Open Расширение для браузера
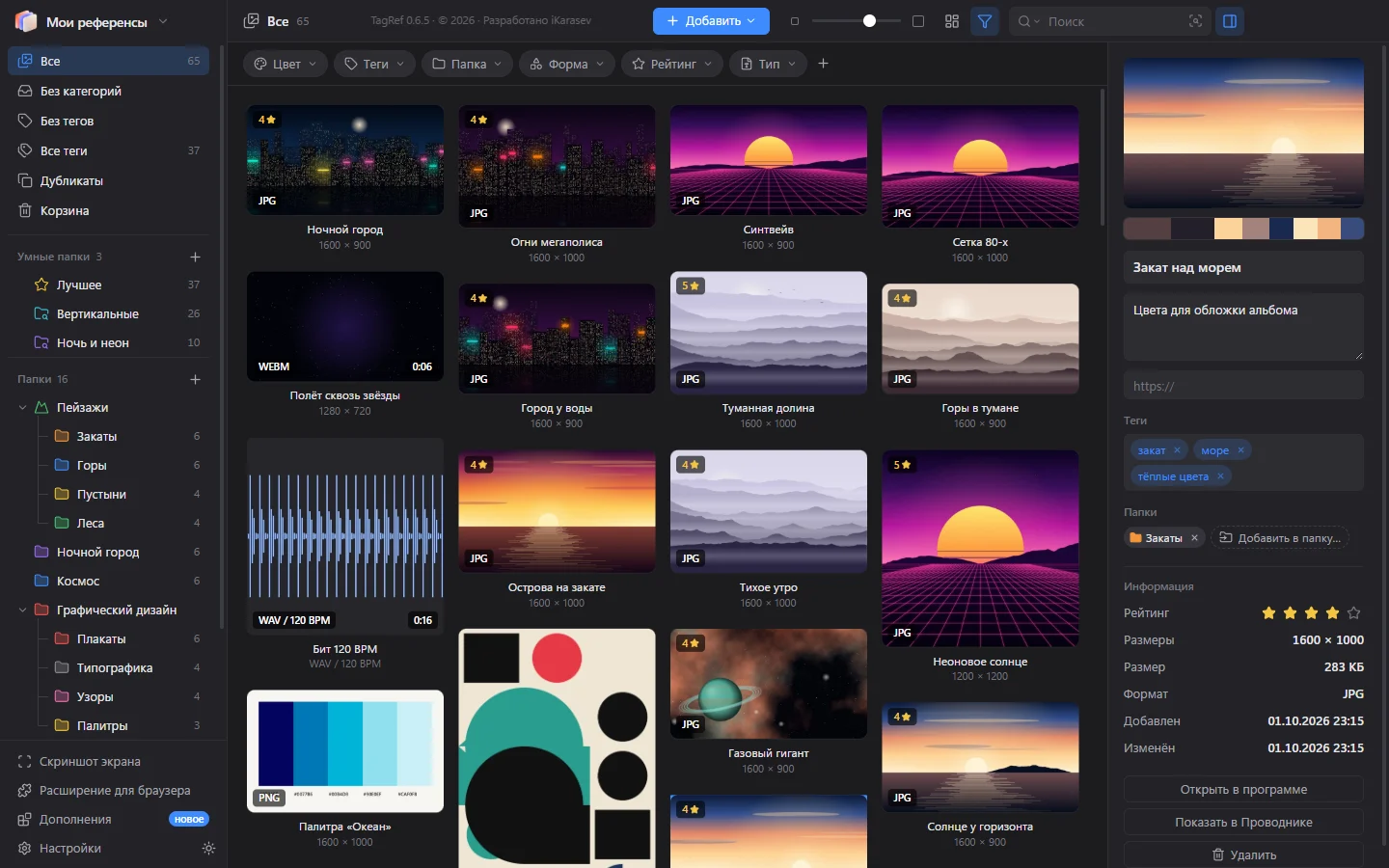This screenshot has width=1389, height=868. click(x=108, y=791)
